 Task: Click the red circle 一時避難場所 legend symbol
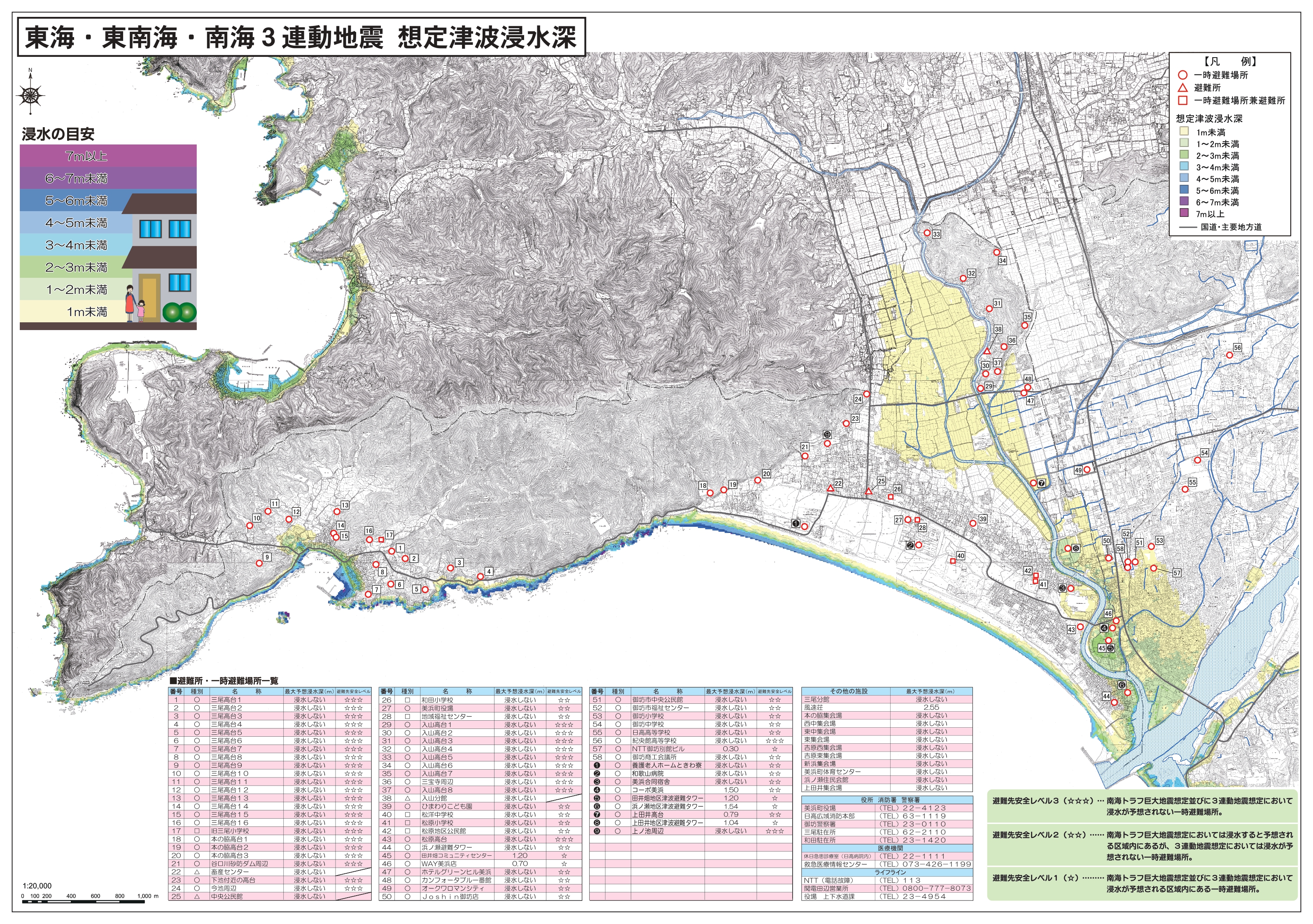[1182, 75]
